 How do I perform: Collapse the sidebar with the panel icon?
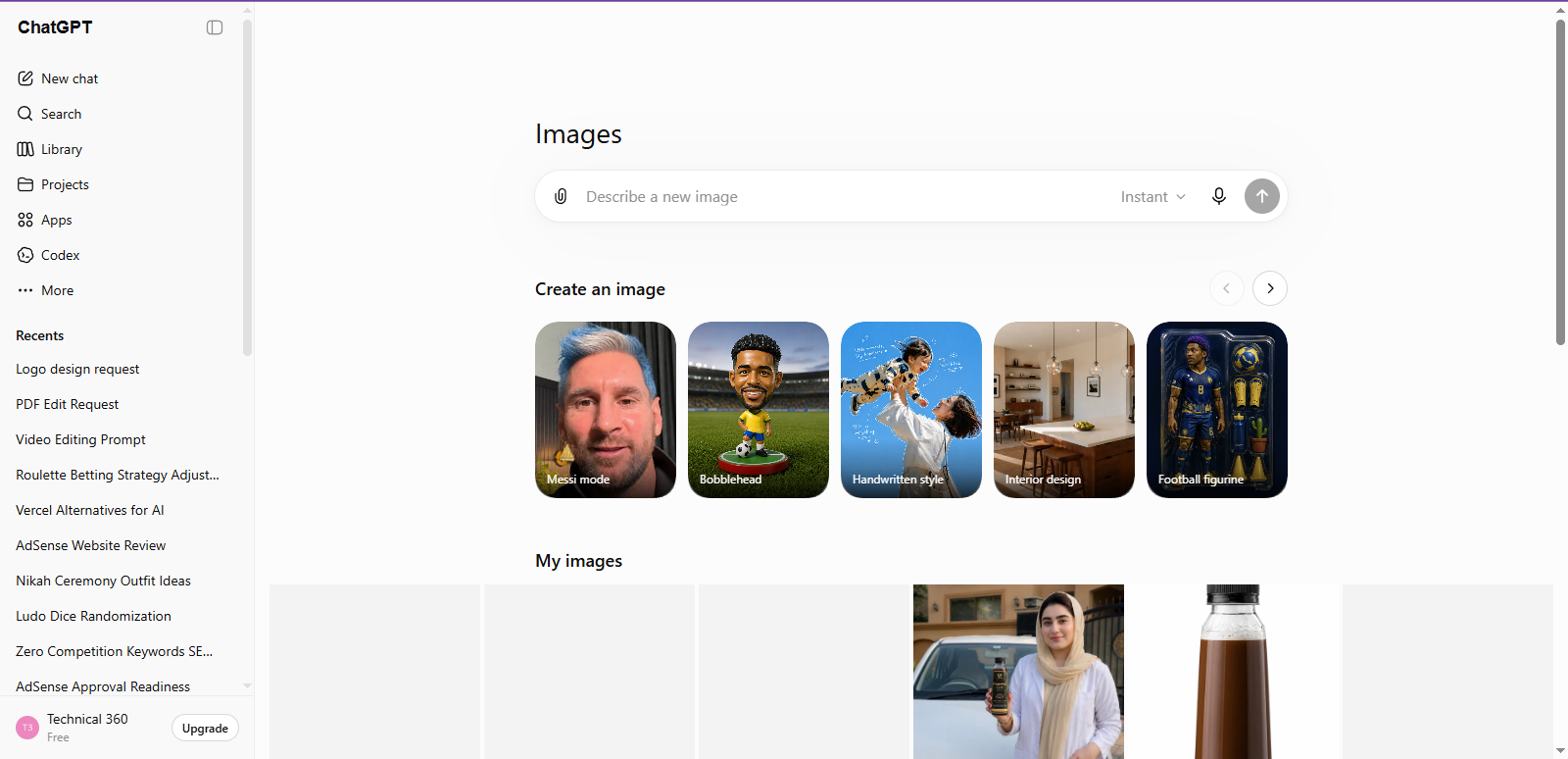pyautogui.click(x=215, y=27)
